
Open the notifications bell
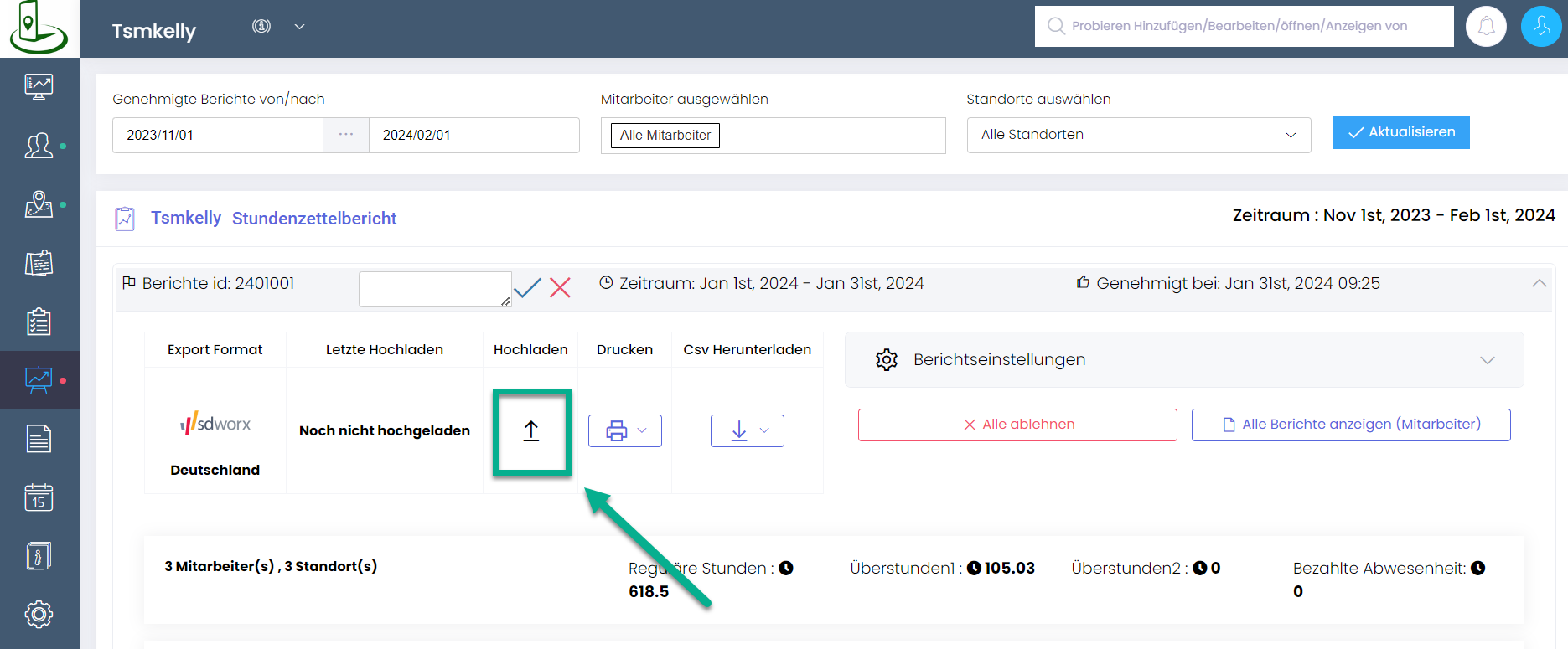[x=1486, y=26]
